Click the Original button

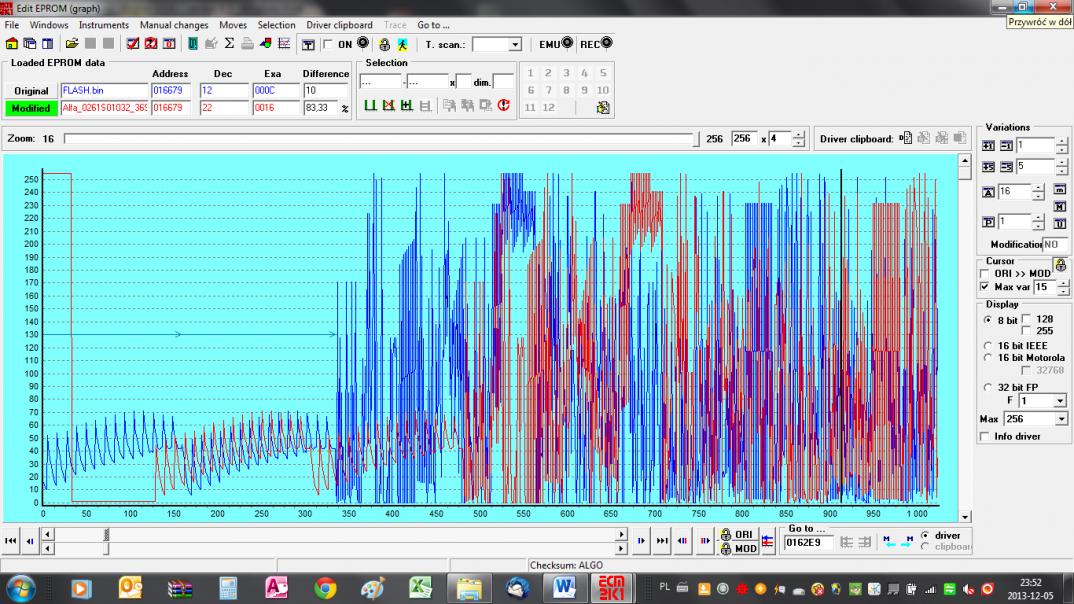point(31,90)
